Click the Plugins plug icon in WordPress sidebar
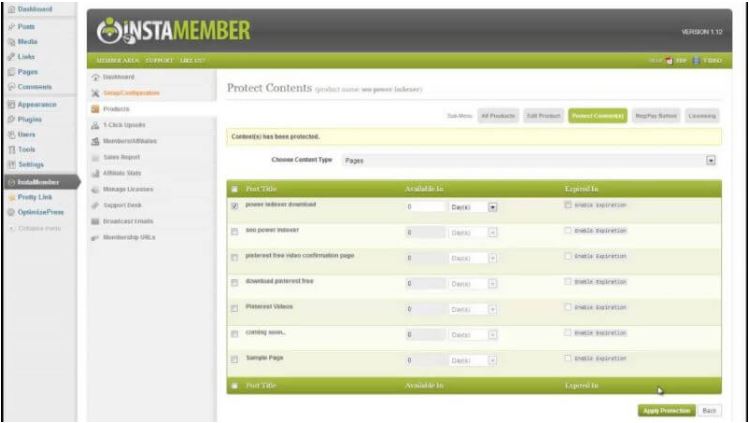 11,119
